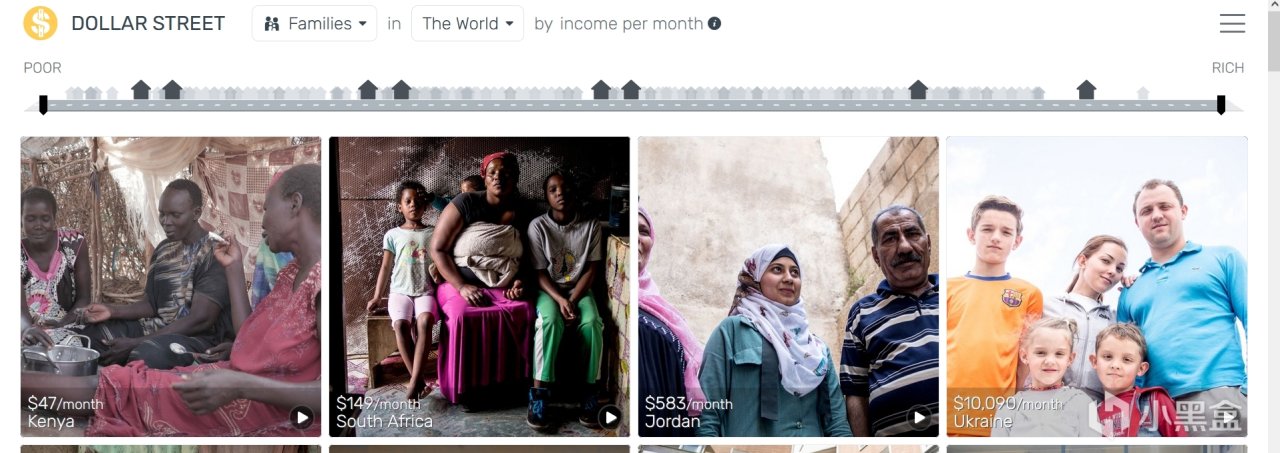
Task: Click the Dollar Street gold coin logo
Action: coord(40,23)
